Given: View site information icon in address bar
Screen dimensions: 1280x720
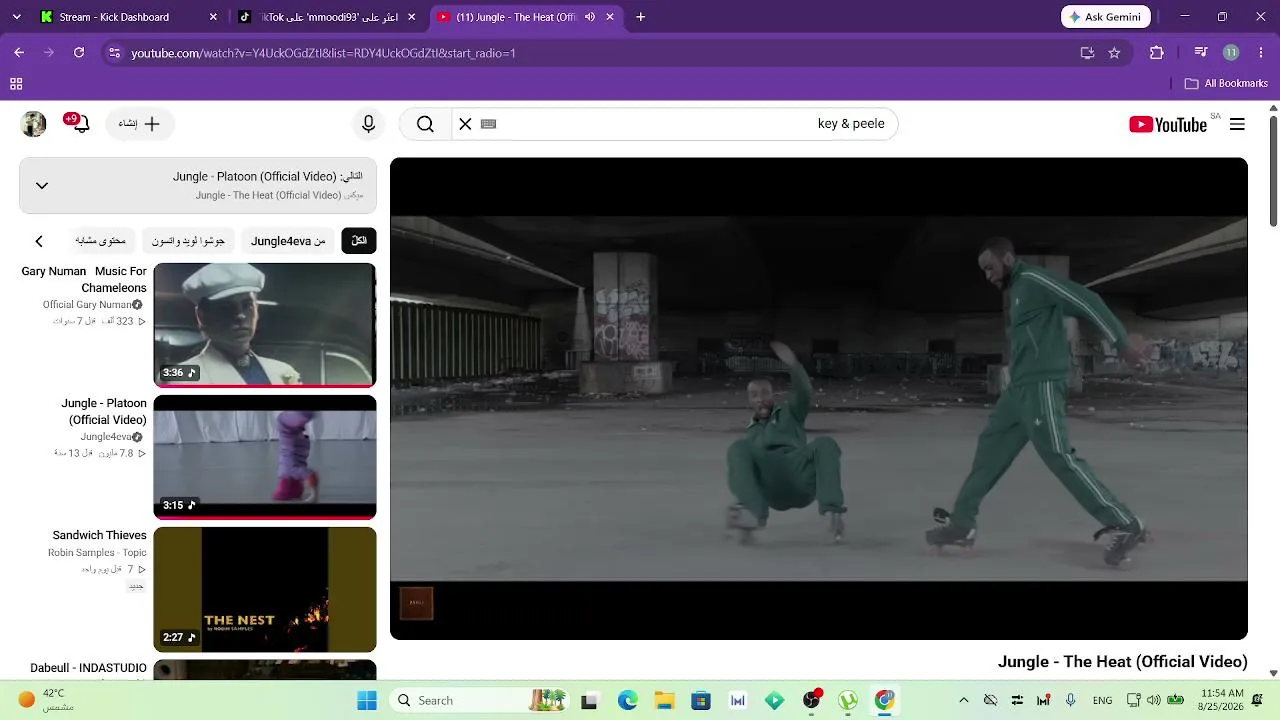Looking at the screenshot, I should 114,53.
